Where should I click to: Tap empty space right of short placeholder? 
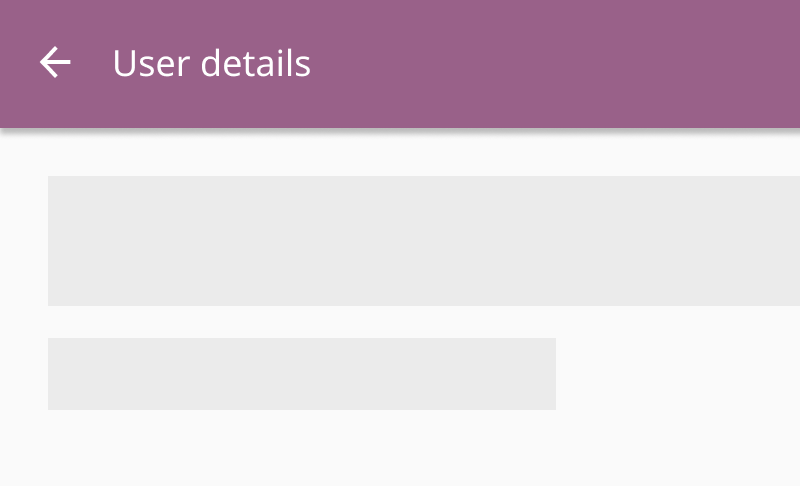tap(680, 374)
